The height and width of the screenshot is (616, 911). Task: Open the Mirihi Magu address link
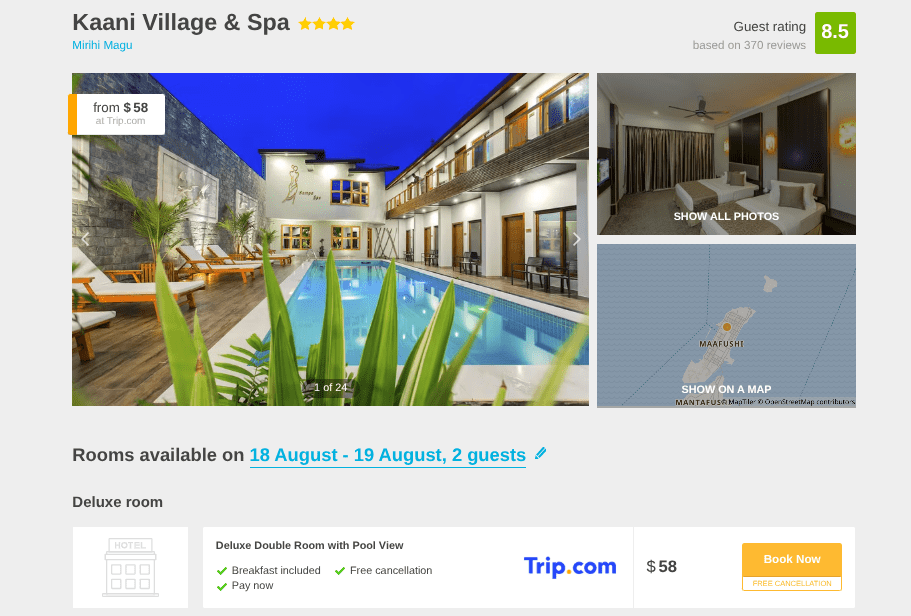click(102, 45)
